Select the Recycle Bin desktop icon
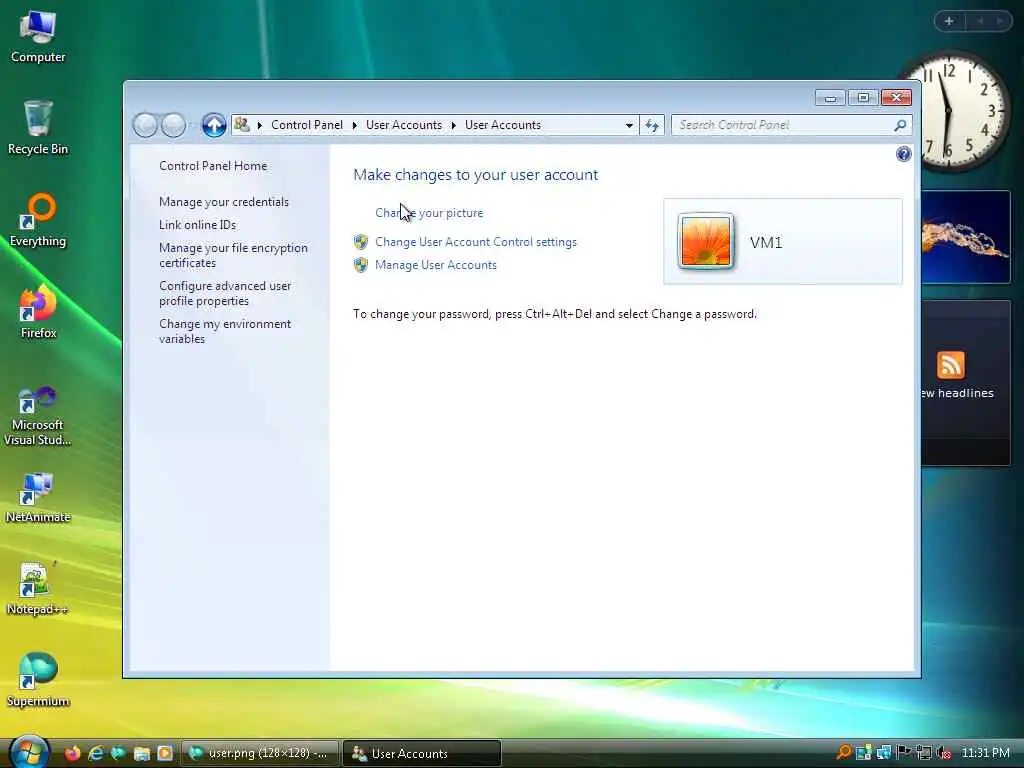Screen dimensions: 1024x768 [38, 128]
